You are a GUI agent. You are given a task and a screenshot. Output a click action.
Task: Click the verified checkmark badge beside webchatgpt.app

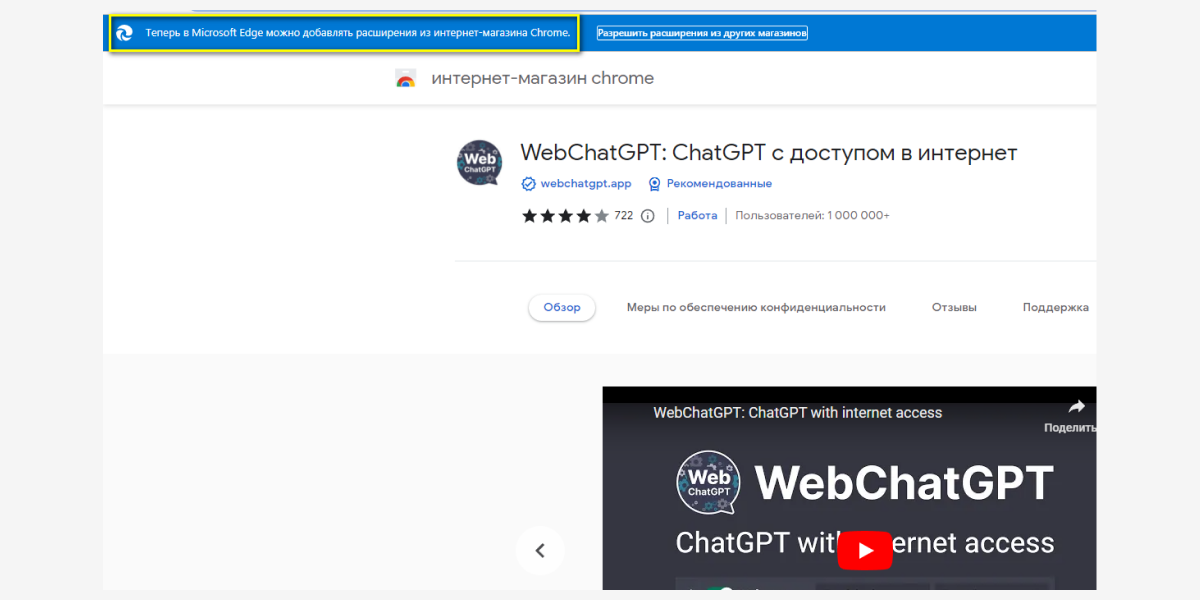point(529,184)
